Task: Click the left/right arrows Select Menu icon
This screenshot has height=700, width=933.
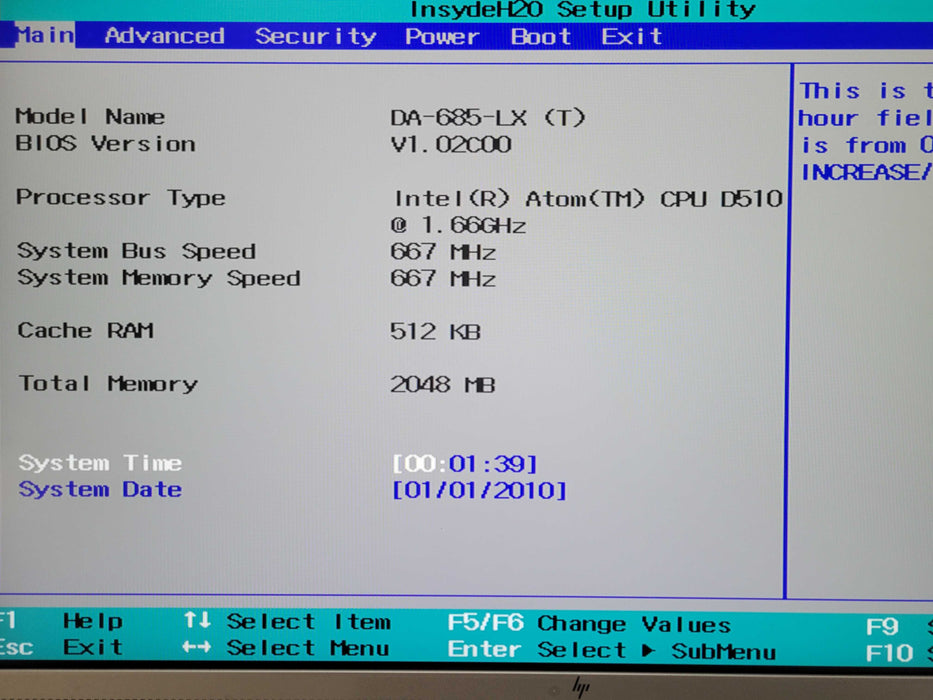Action: tap(197, 648)
